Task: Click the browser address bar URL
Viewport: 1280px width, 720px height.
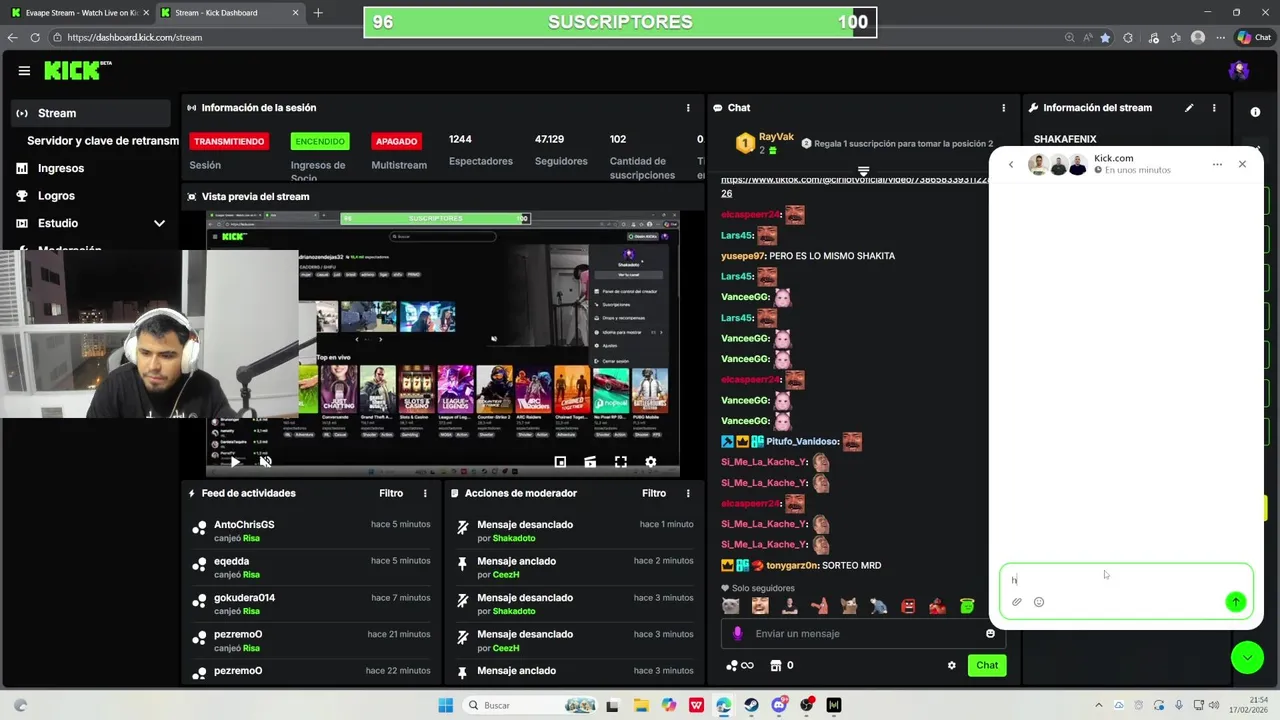Action: (x=135, y=37)
